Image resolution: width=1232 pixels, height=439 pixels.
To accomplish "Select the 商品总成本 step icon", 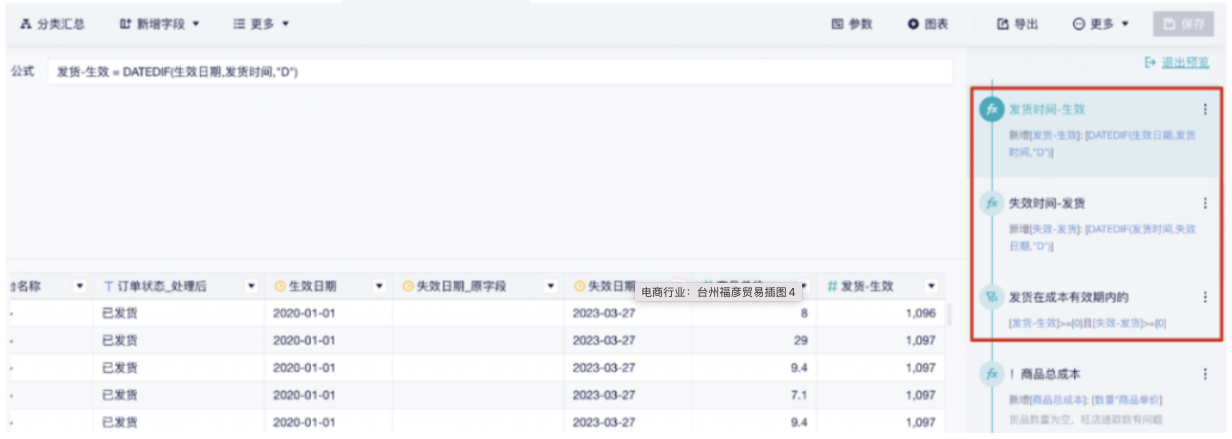I will 991,374.
